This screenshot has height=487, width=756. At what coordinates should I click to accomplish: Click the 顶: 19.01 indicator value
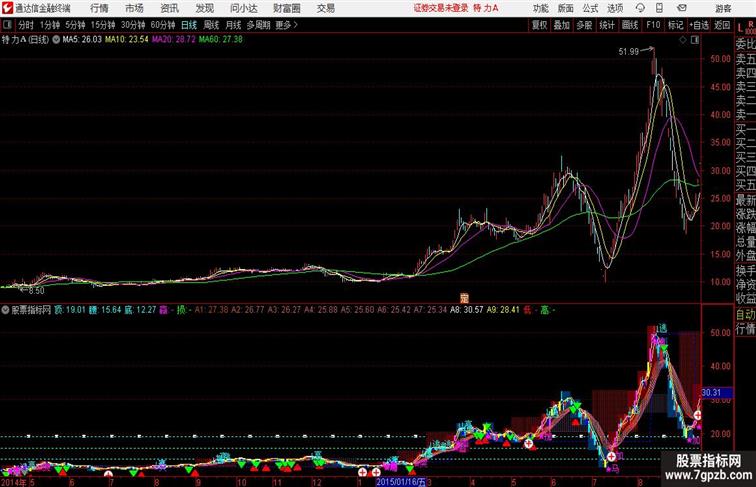pyautogui.click(x=70, y=310)
